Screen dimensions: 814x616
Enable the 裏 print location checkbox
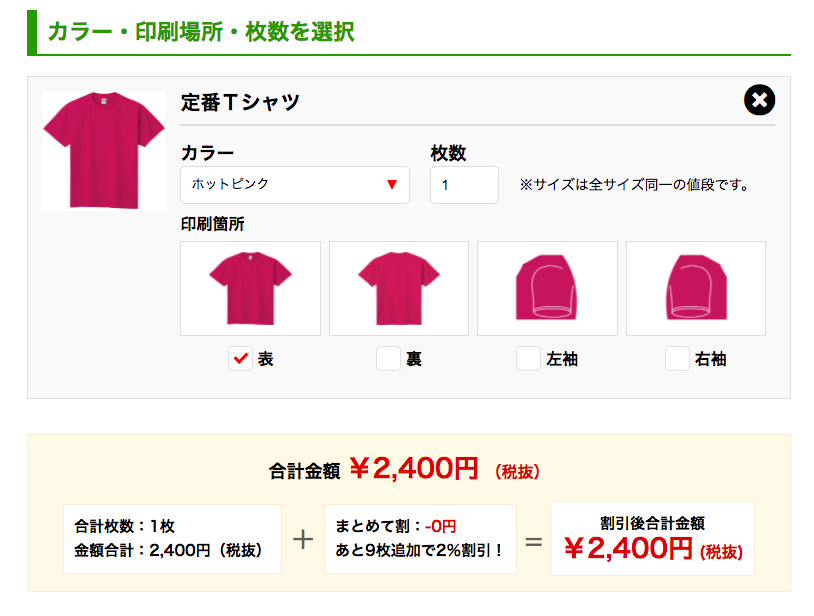pos(388,358)
